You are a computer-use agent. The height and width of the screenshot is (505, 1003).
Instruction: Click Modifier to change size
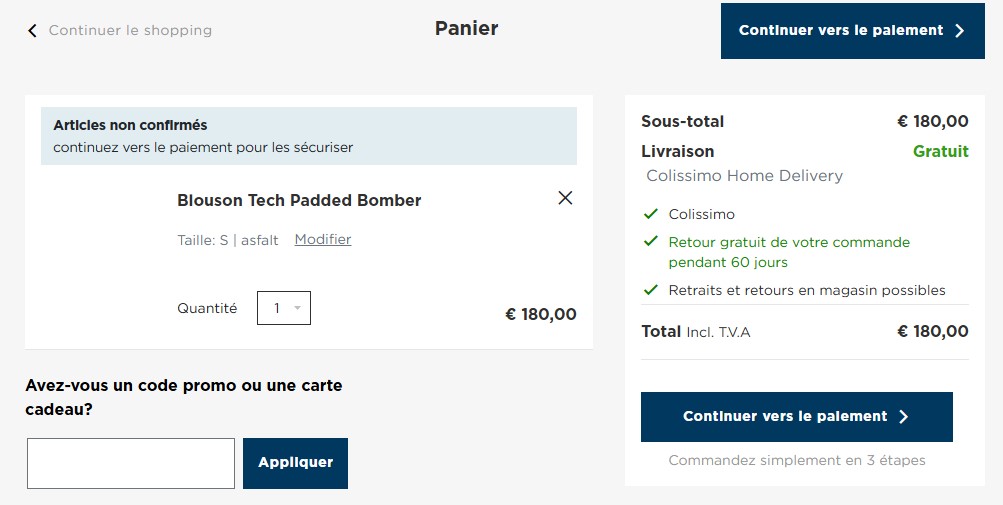click(323, 239)
